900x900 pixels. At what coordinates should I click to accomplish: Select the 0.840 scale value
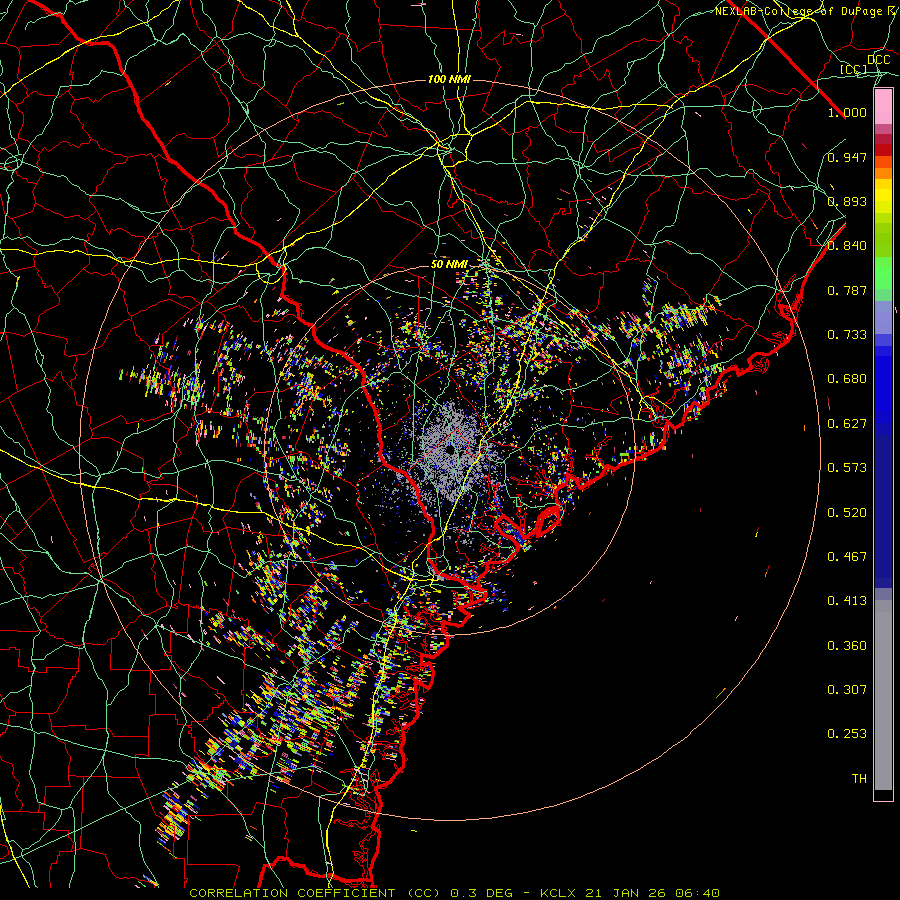pos(847,246)
